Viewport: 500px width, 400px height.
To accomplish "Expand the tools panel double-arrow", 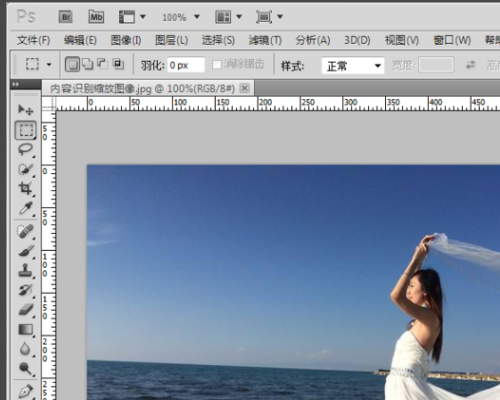I will 16,85.
